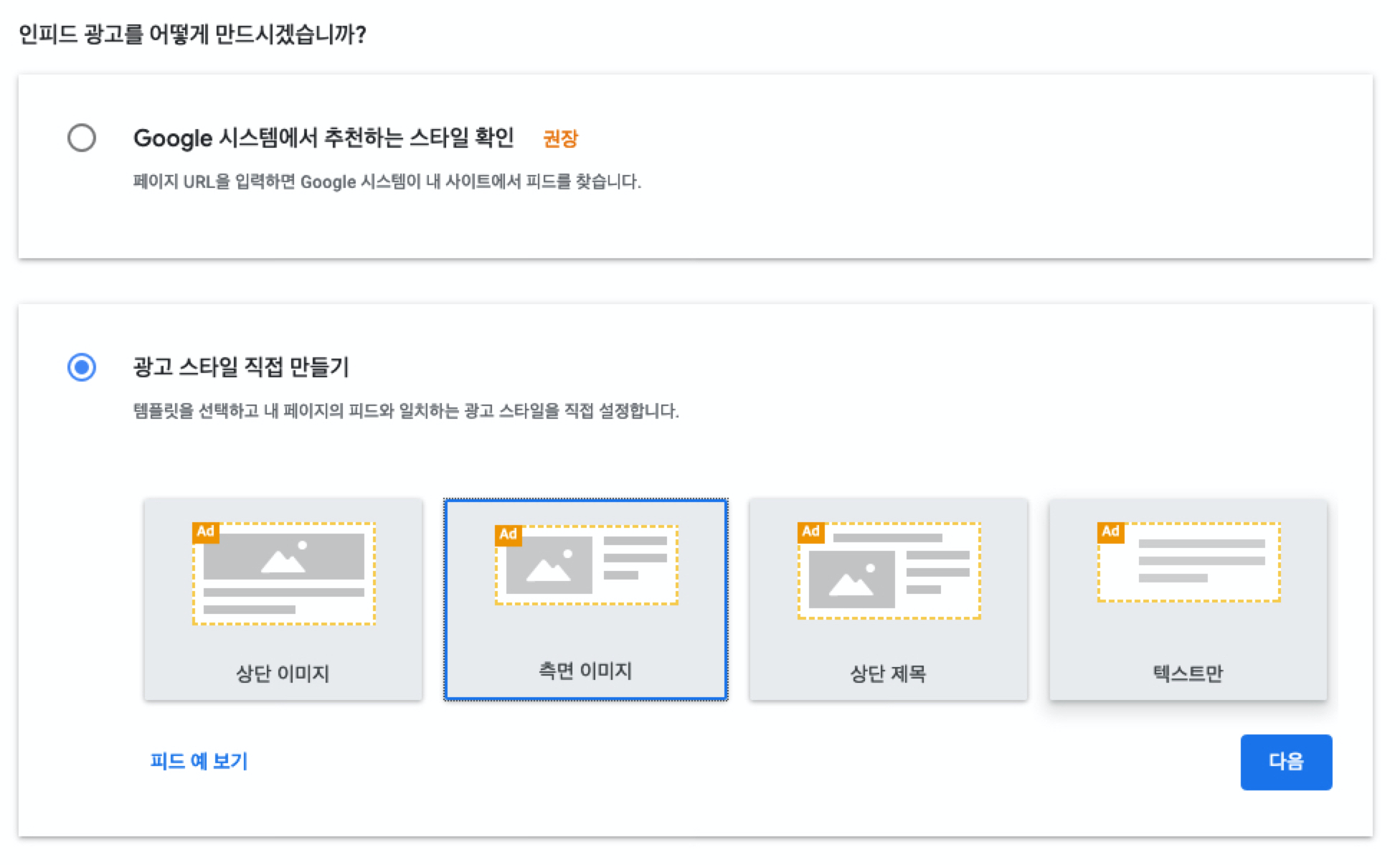The width and height of the screenshot is (1400, 865).
Task: Click the '광고 스타일 직접 만들기' option title
Action: pyautogui.click(x=241, y=367)
